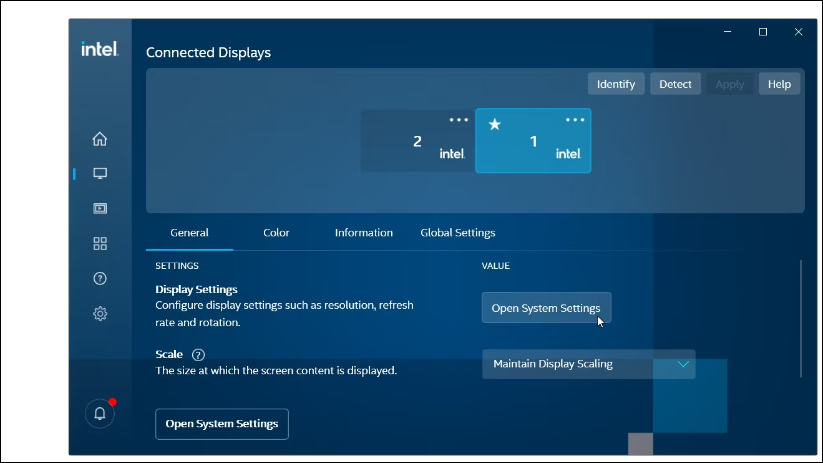
Task: Select display 1 thumbnail
Action: point(533,141)
